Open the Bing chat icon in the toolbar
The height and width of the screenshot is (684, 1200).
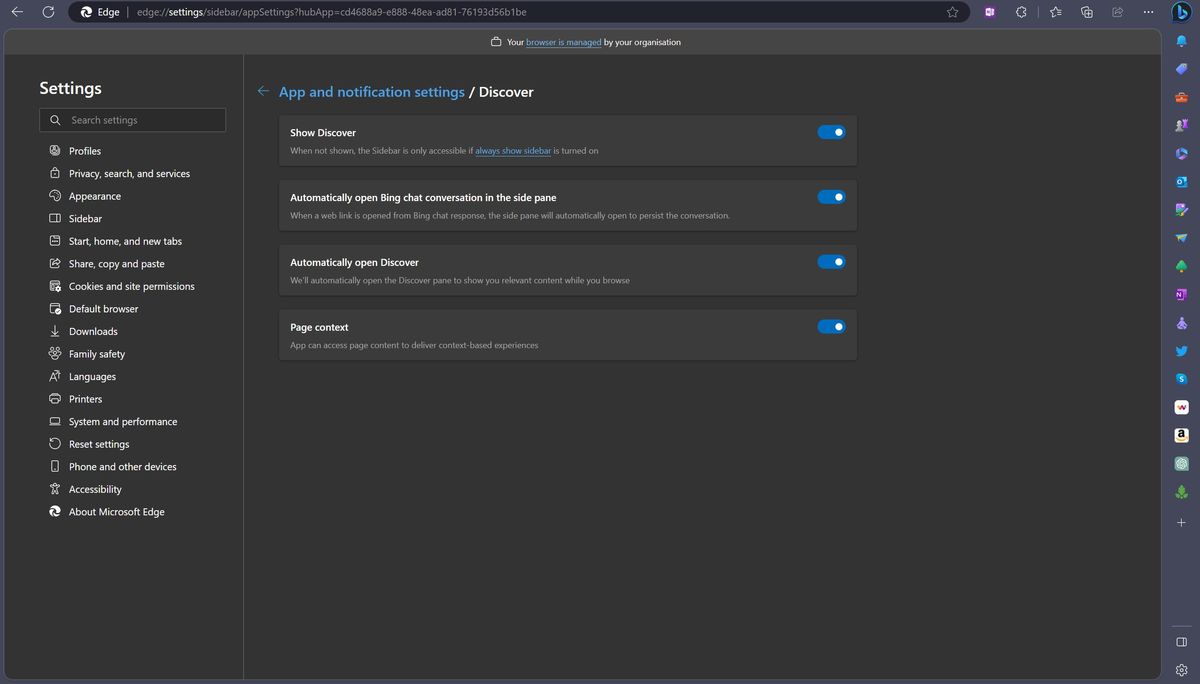[x=1181, y=12]
